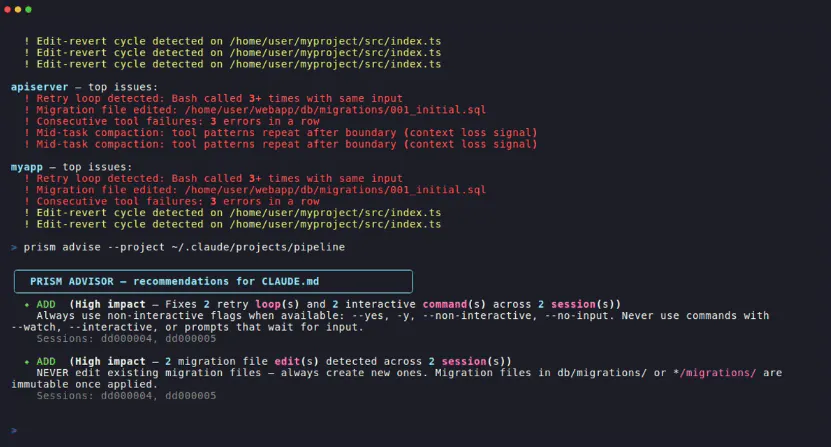This screenshot has width=831, height=447.
Task: Close the terminal window with the red button
Action: [7, 10]
